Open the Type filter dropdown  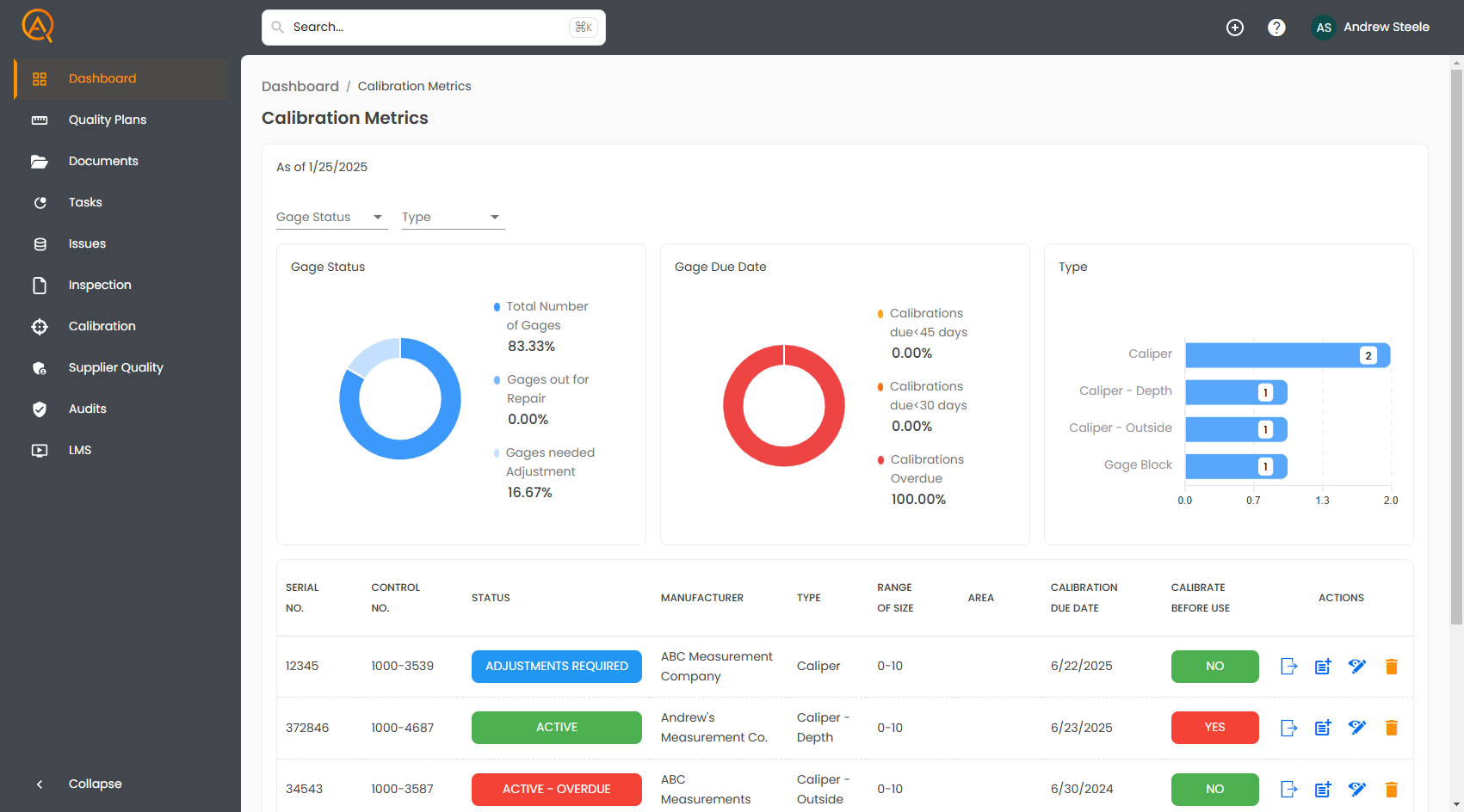[x=451, y=217]
